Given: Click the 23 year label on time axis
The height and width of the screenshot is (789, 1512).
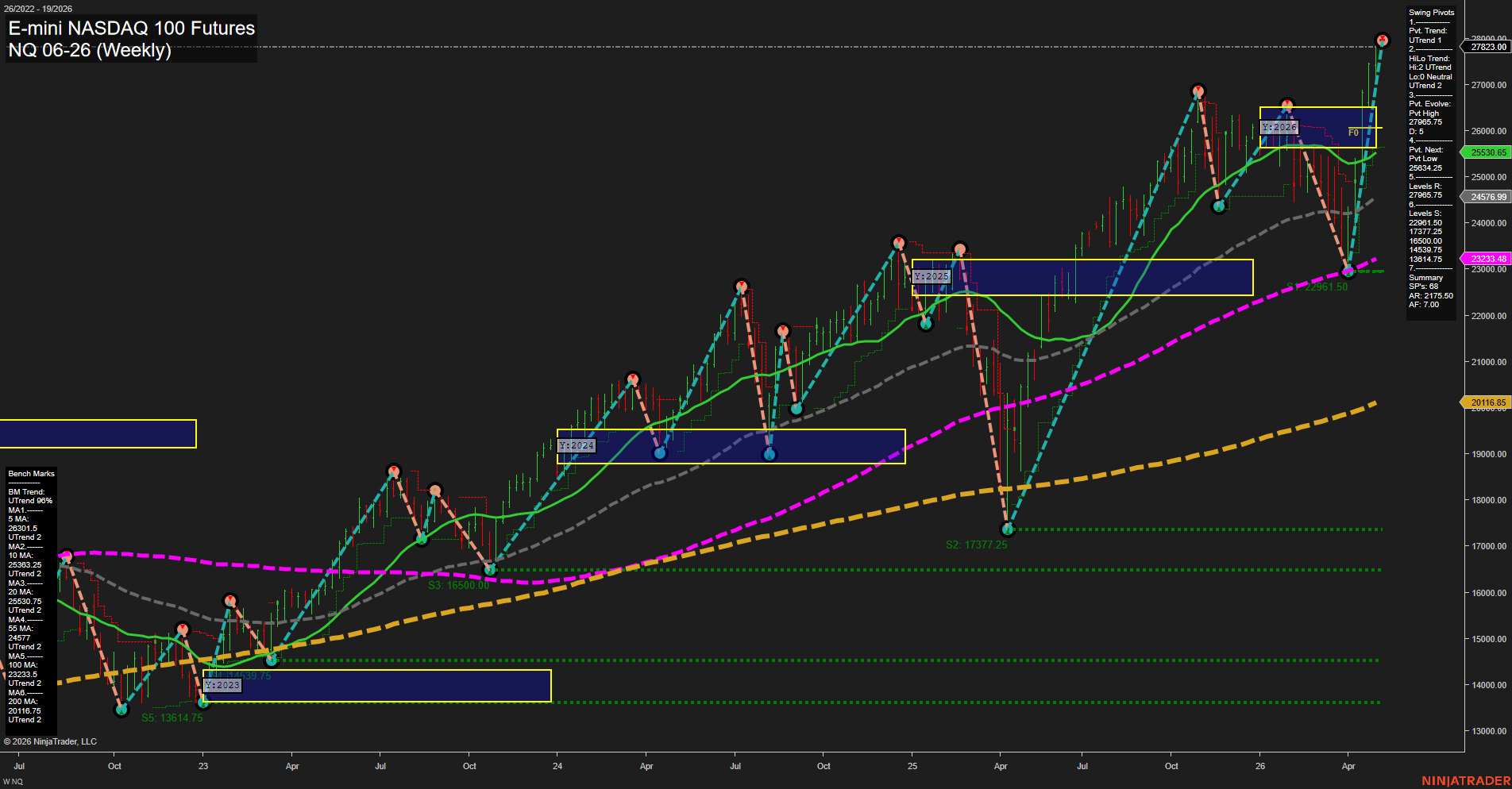Looking at the screenshot, I should pos(203,766).
